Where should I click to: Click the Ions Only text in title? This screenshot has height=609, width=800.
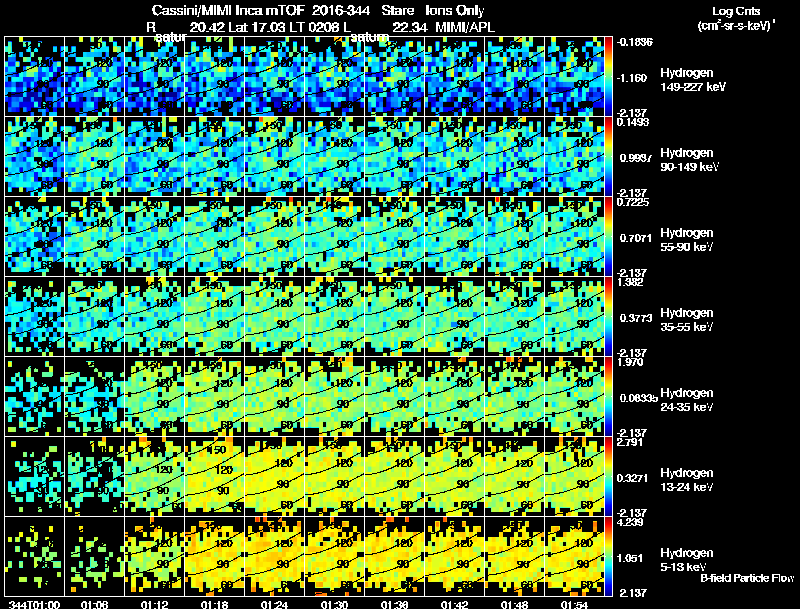[455, 11]
